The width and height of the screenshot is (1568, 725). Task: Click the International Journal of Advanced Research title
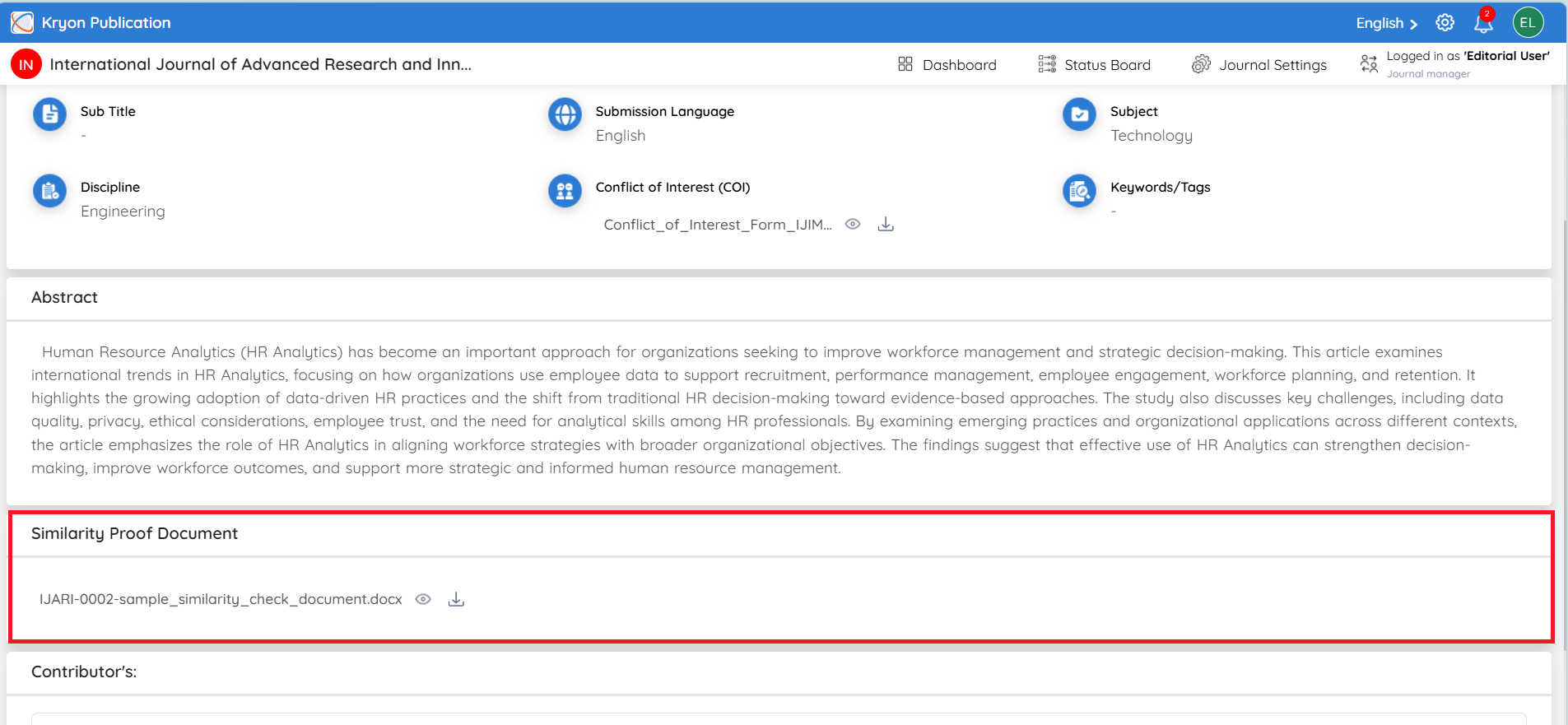click(x=261, y=64)
